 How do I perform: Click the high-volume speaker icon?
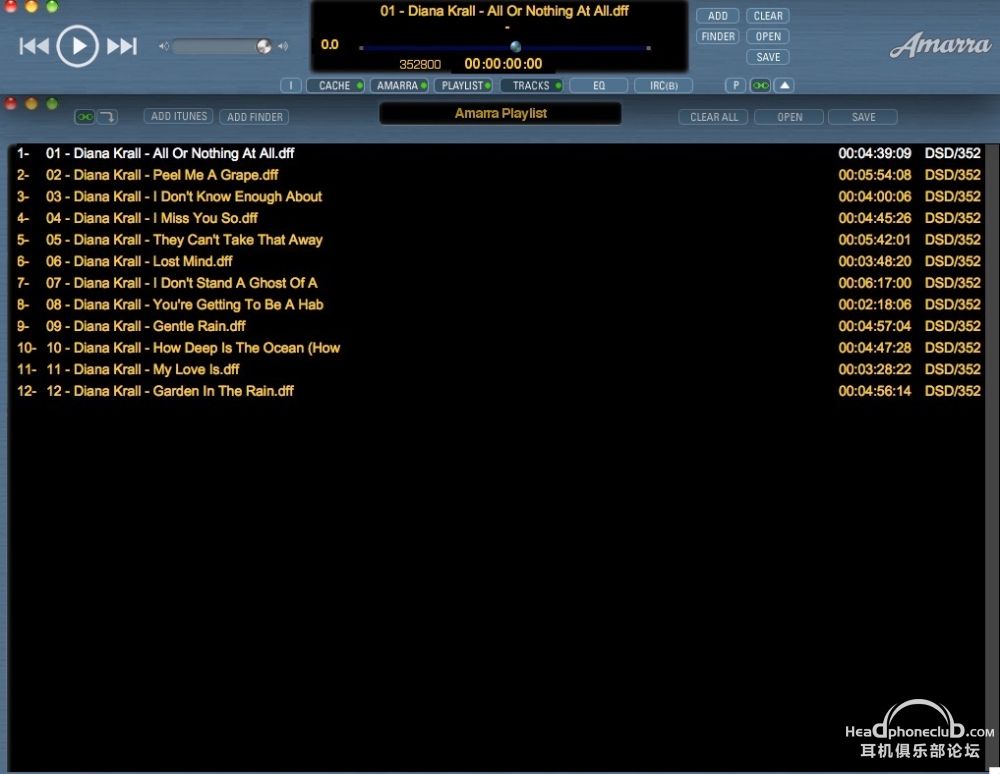pyautogui.click(x=283, y=46)
